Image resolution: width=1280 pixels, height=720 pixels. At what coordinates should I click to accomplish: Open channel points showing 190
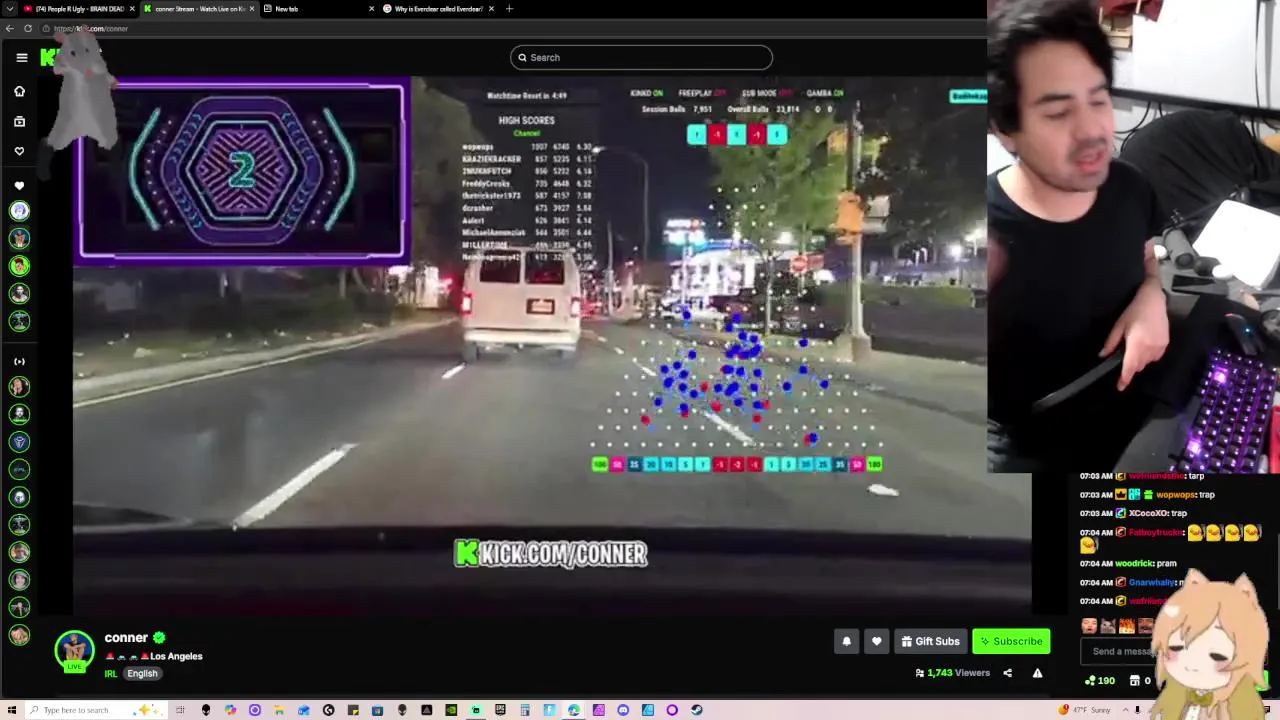tap(1100, 681)
